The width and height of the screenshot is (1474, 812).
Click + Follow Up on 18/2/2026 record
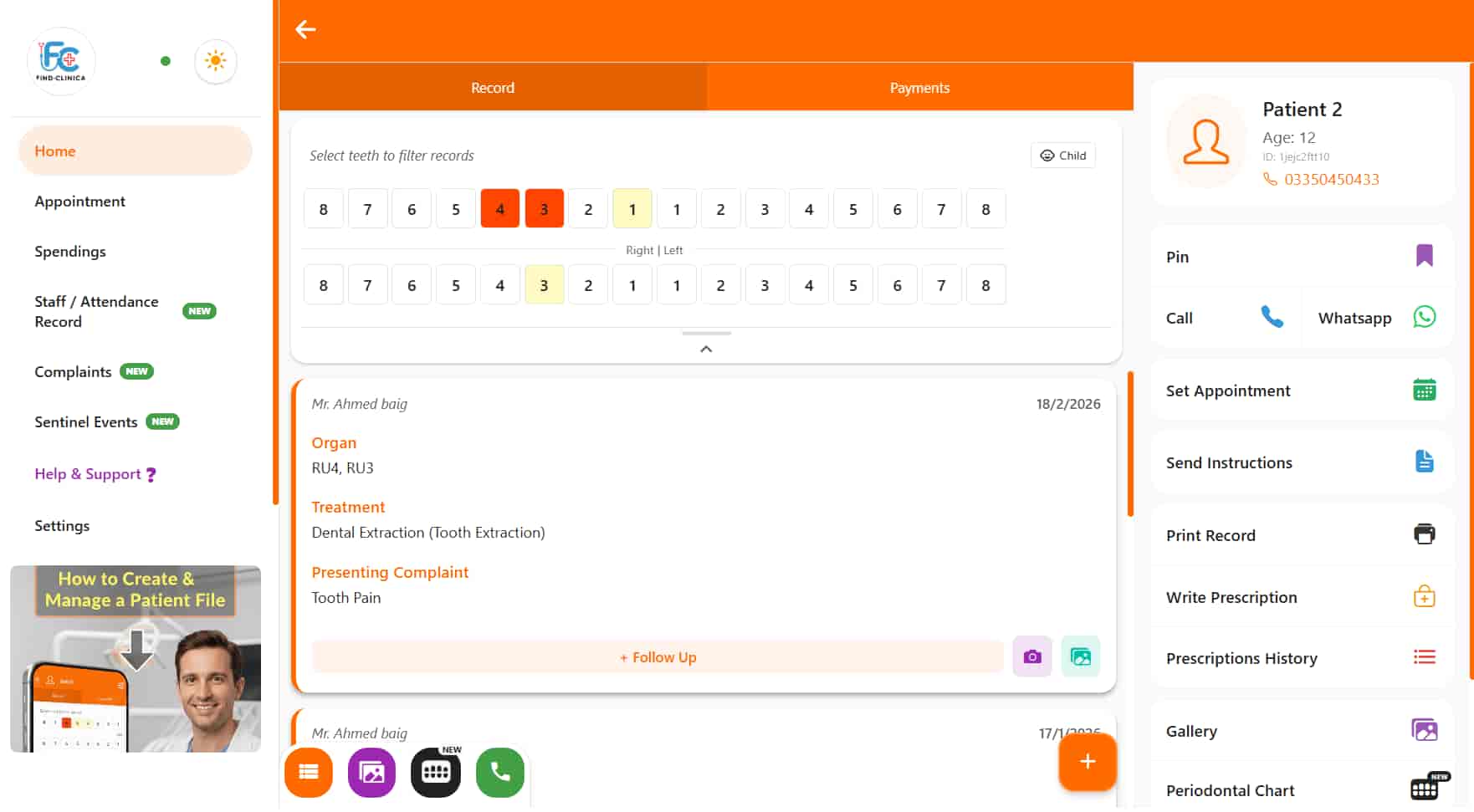pyautogui.click(x=658, y=657)
